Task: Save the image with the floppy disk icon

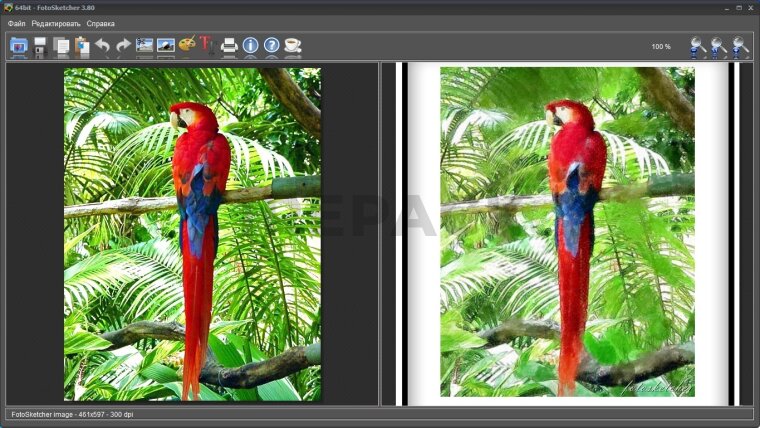Action: [x=41, y=45]
